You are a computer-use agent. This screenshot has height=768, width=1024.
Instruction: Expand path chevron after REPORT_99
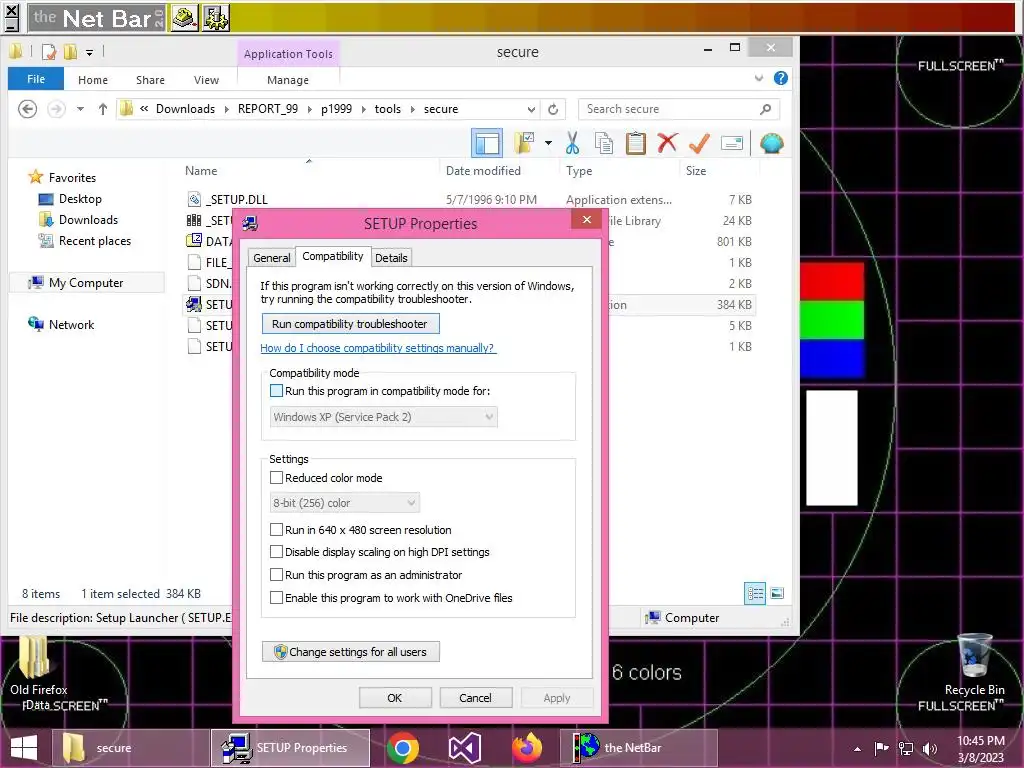click(x=309, y=109)
